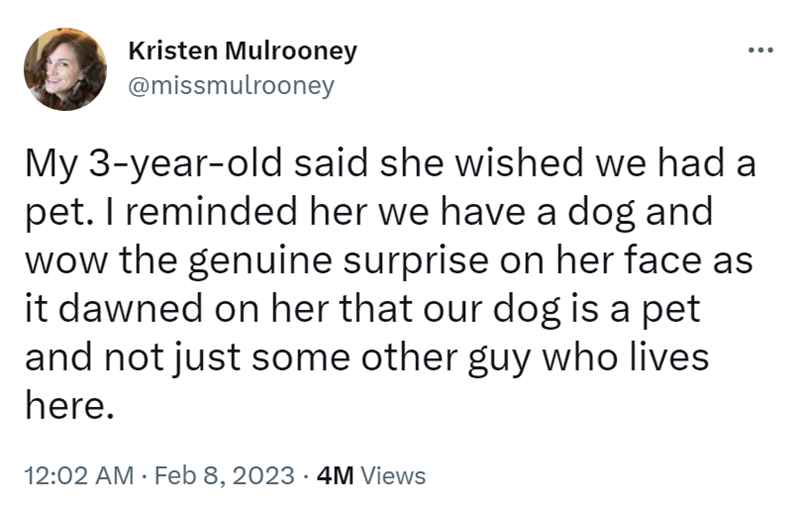The height and width of the screenshot is (508, 800).
Task: Click the 12:02 AM timestamp
Action: point(77,476)
